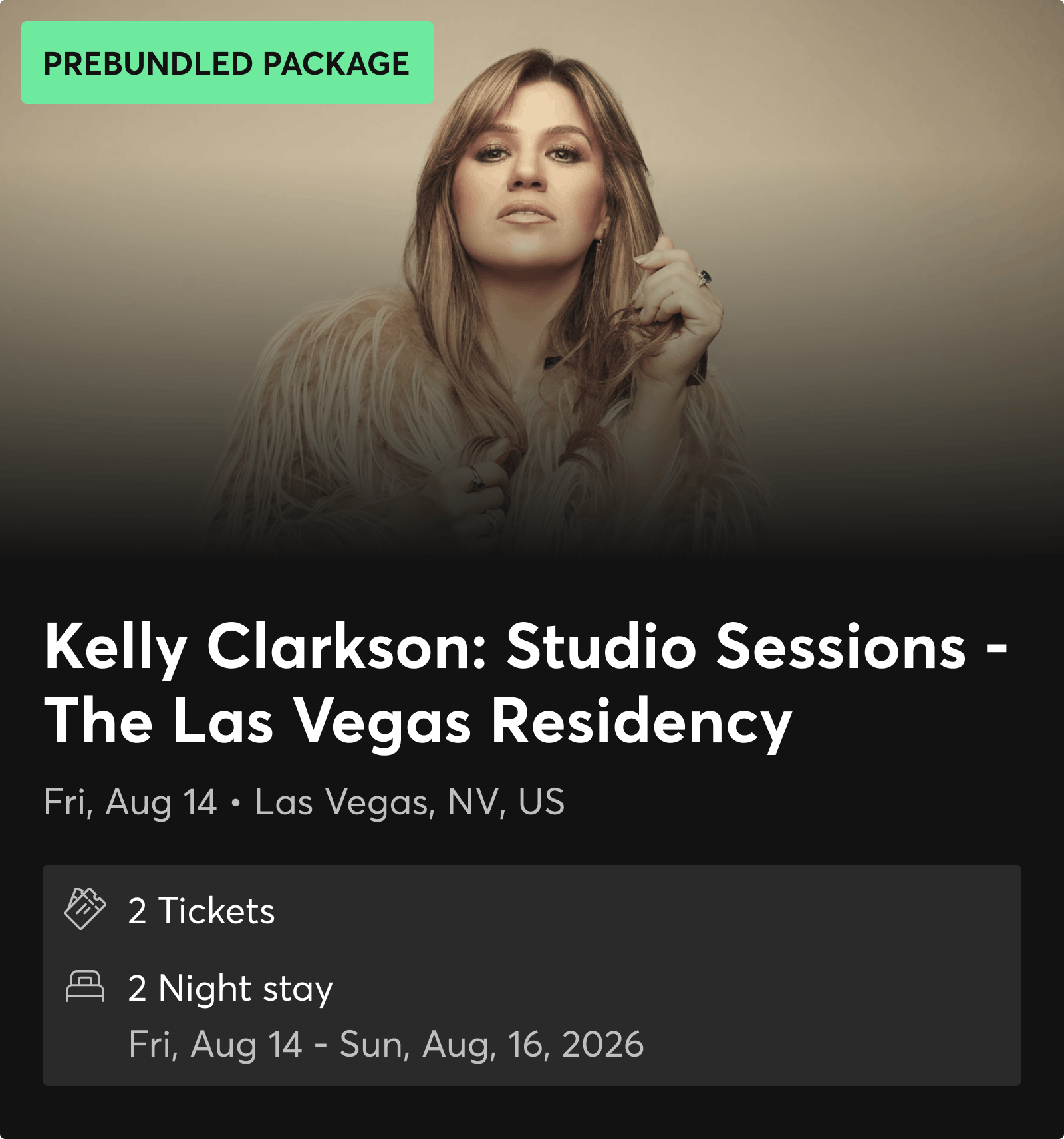The height and width of the screenshot is (1139, 1064).
Task: Click "The Las Vegas Residency" title line
Action: tap(418, 722)
